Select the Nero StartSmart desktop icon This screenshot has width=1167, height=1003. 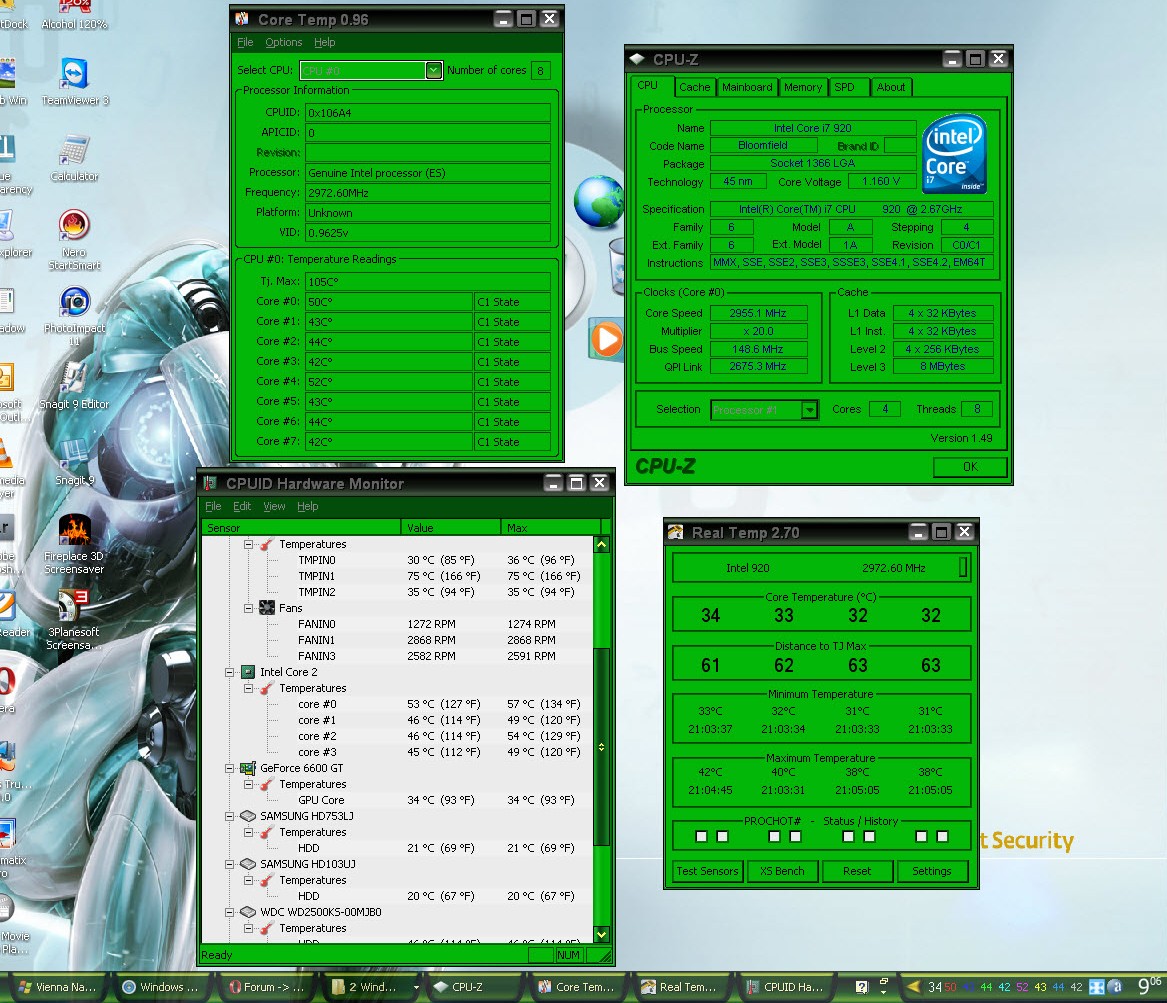[74, 240]
